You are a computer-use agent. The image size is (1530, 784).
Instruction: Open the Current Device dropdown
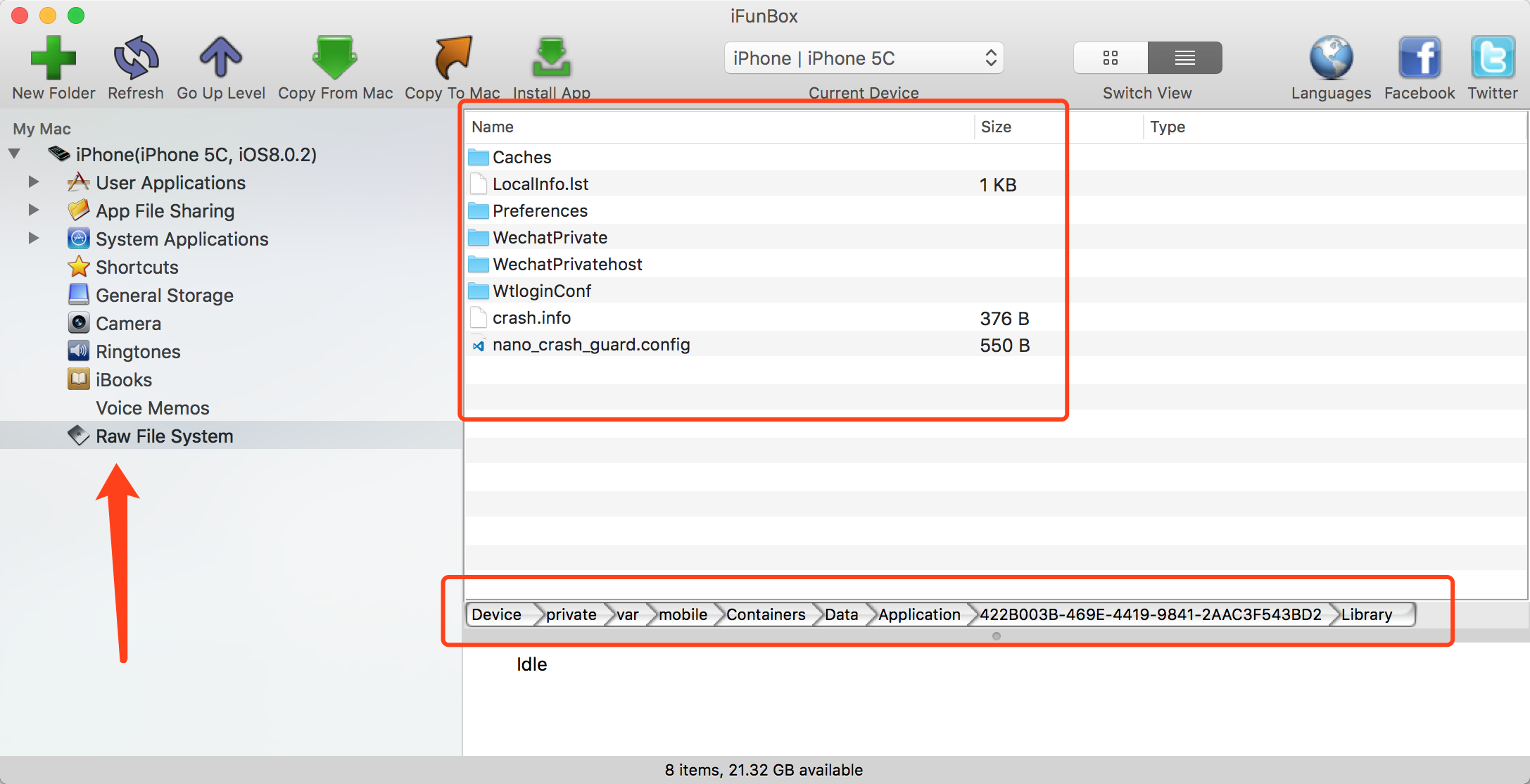tap(864, 58)
